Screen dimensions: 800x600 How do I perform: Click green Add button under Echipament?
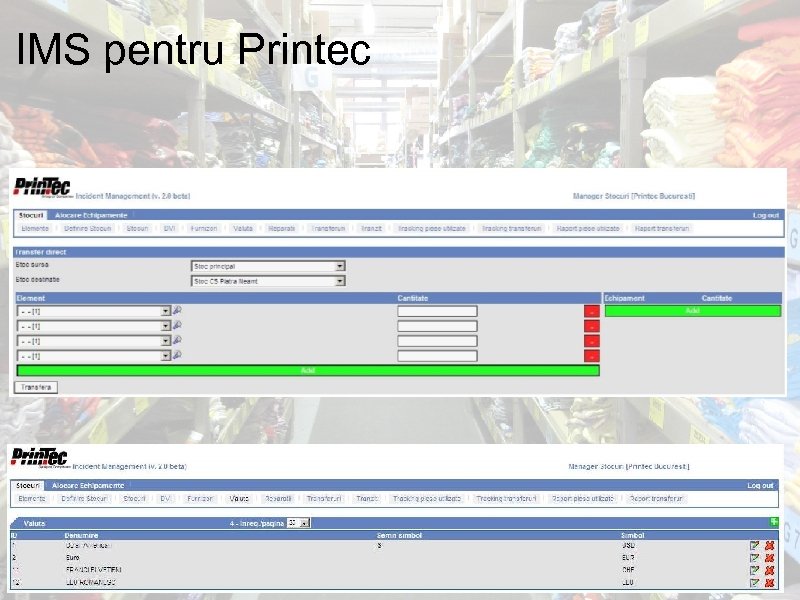click(x=693, y=311)
